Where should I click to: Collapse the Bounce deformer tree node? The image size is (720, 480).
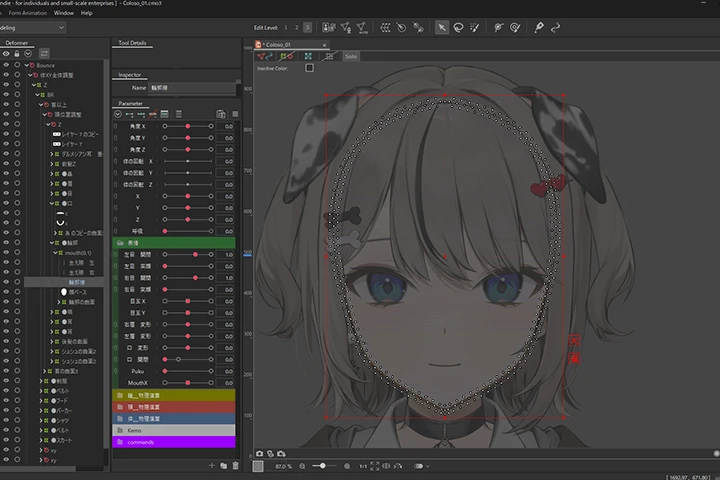click(x=27, y=65)
